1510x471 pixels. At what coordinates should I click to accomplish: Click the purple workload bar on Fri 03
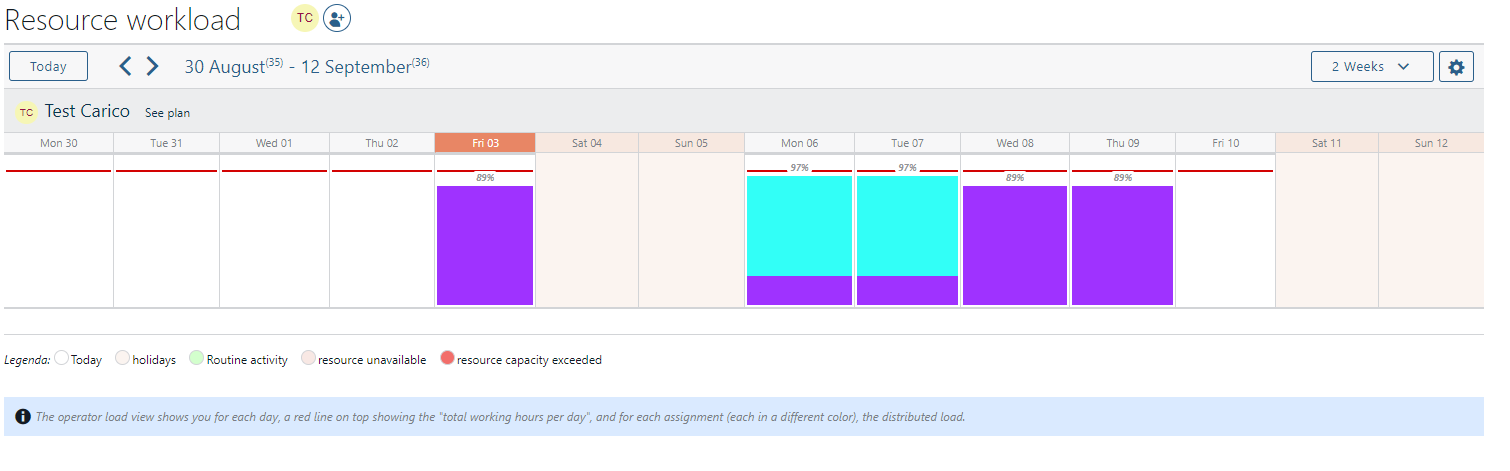click(485, 245)
